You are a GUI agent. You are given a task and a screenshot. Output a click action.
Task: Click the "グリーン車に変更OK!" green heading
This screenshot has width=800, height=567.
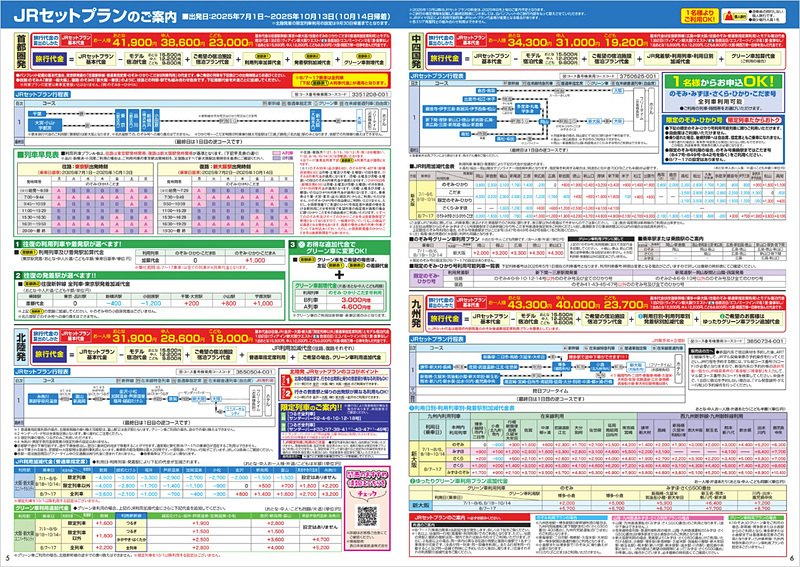pyautogui.click(x=336, y=251)
